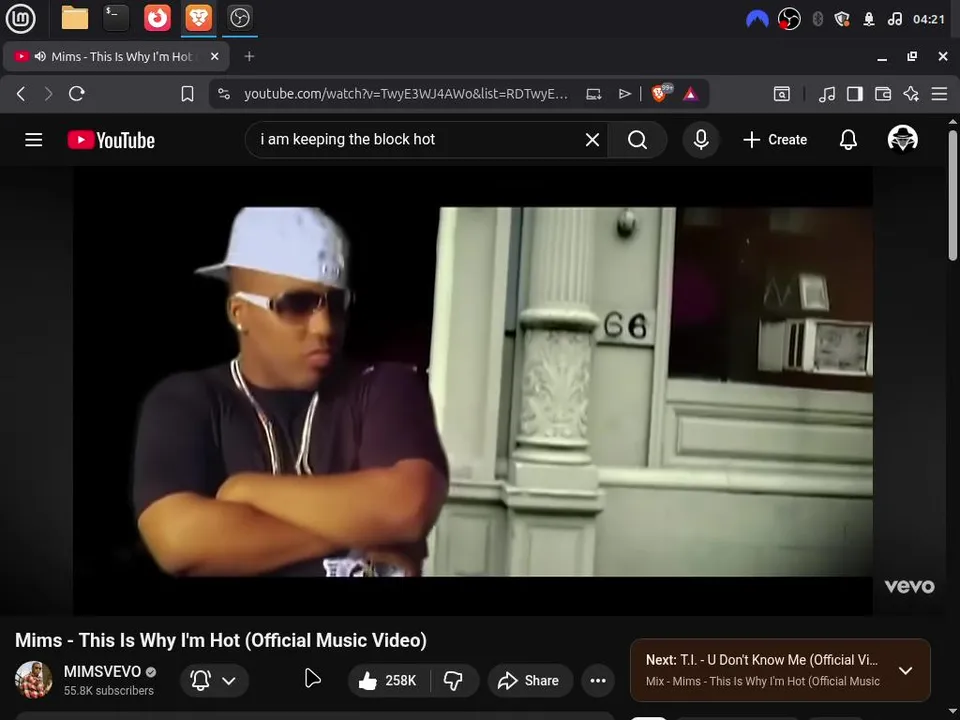Open Brave Rewards triangle icon
This screenshot has height=720, width=960.
[691, 94]
